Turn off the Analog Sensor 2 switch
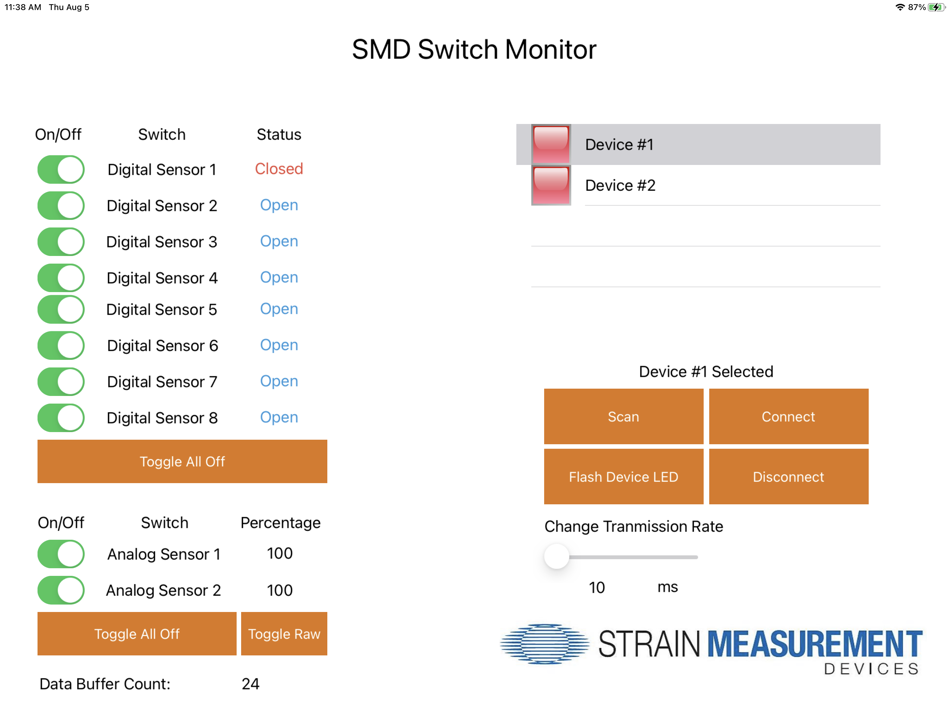 coord(61,590)
